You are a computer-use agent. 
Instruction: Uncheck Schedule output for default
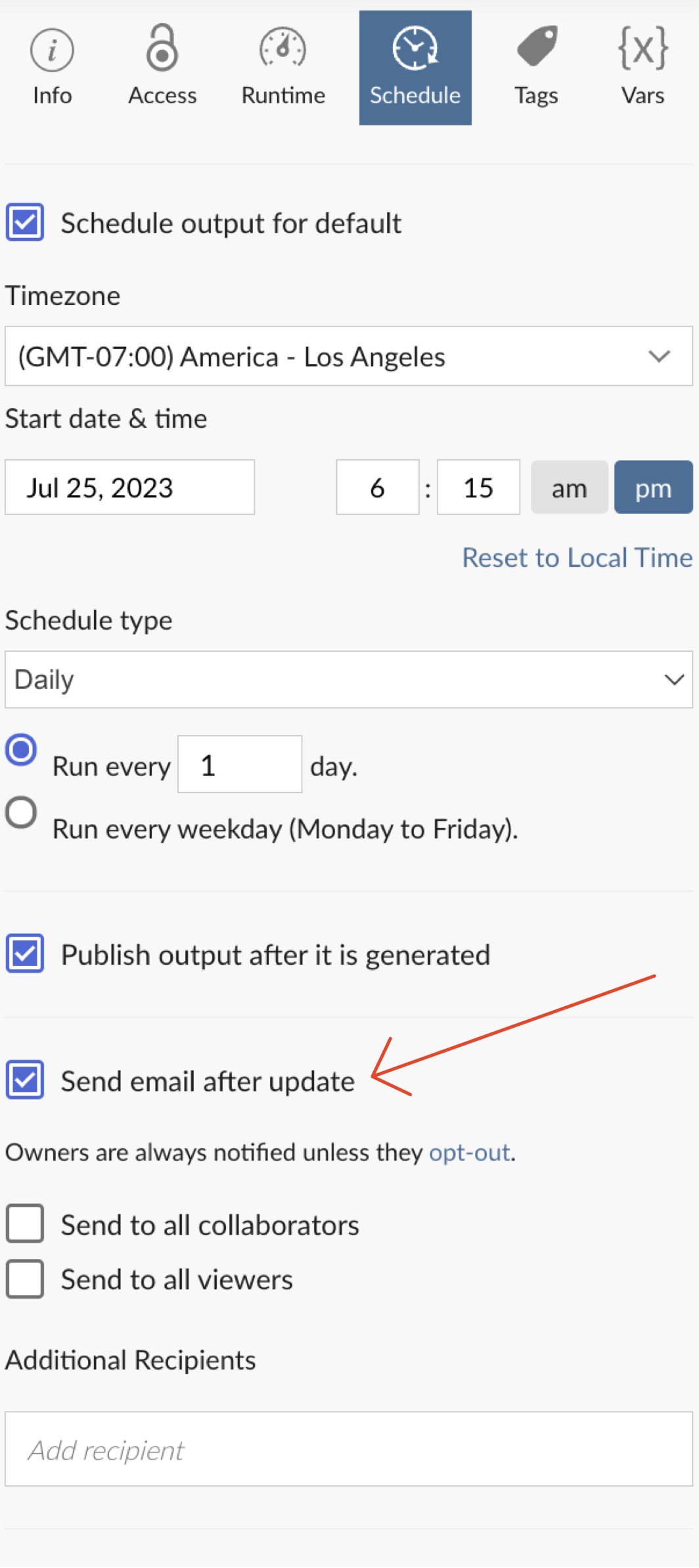25,223
